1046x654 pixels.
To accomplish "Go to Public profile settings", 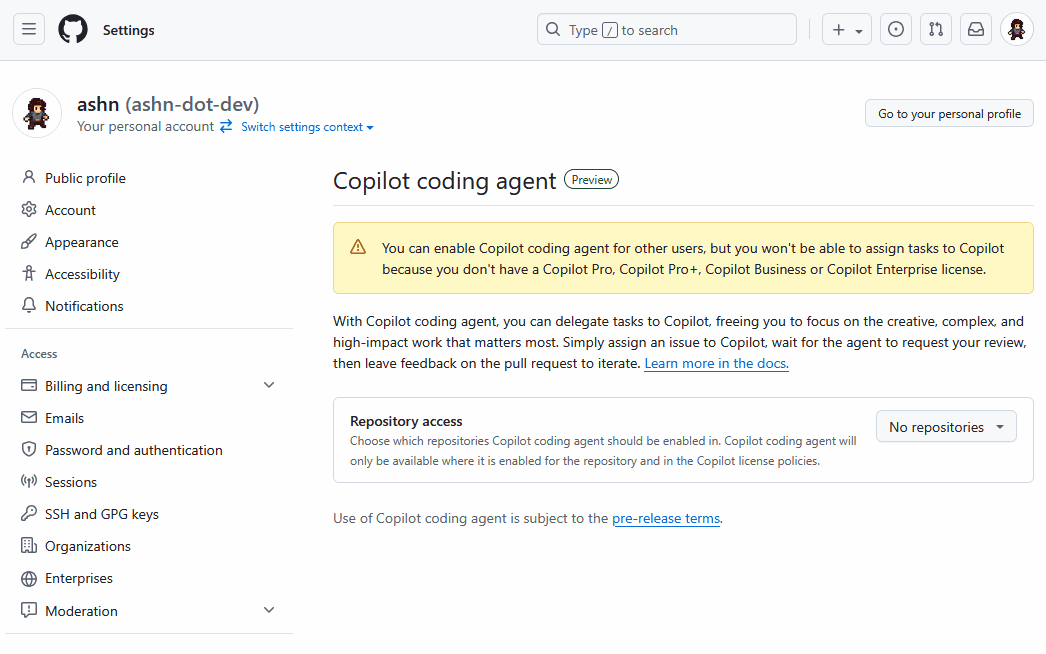I will coord(85,178).
